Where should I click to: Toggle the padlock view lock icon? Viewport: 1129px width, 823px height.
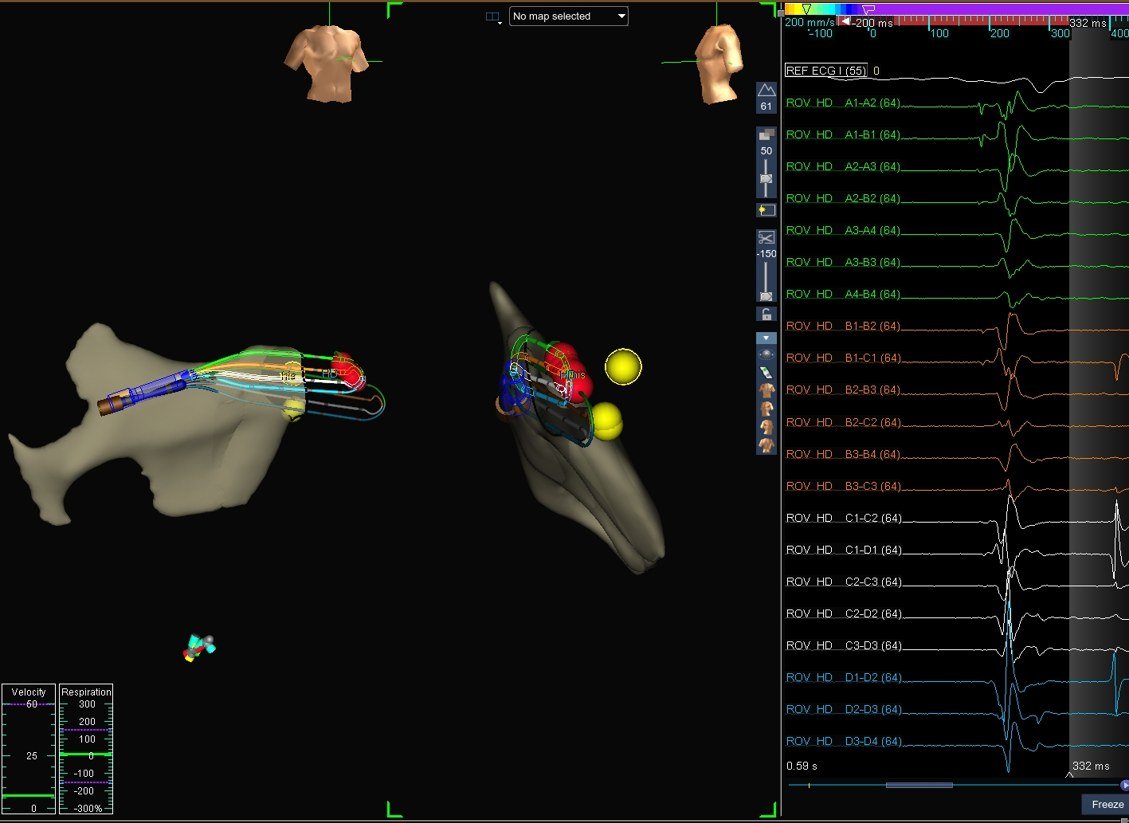click(x=766, y=314)
